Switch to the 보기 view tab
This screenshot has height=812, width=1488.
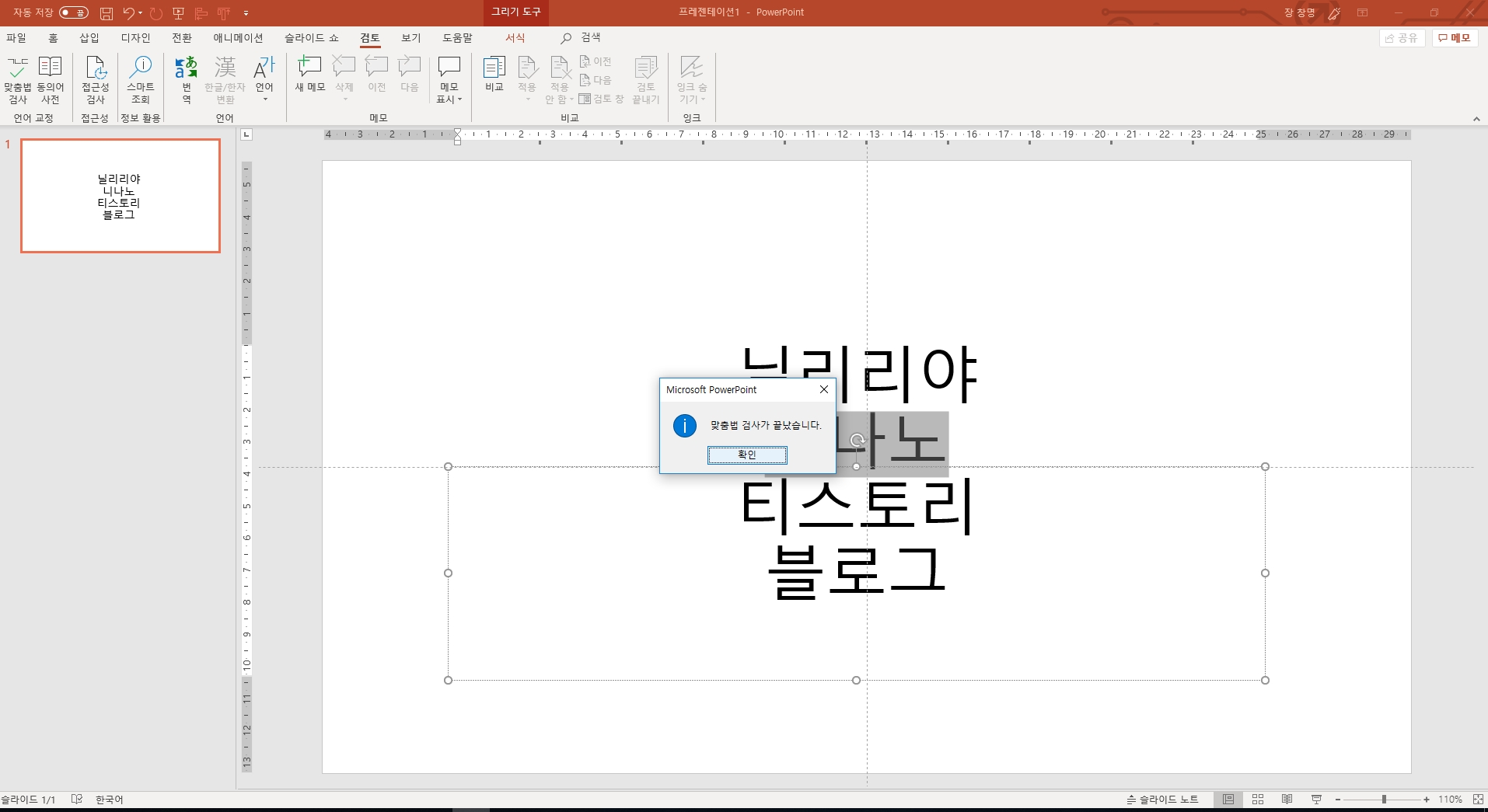click(411, 37)
